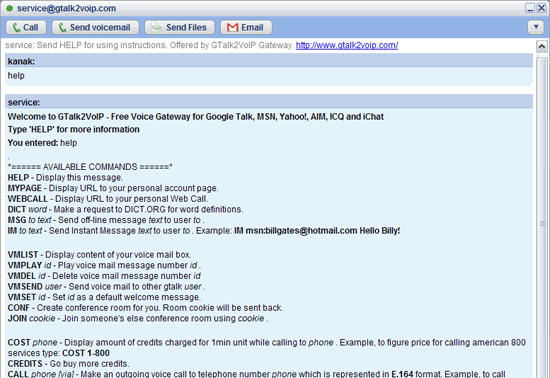Click the 'kanak:' sender header
Screen dimensions: 550x378
coord(269,61)
